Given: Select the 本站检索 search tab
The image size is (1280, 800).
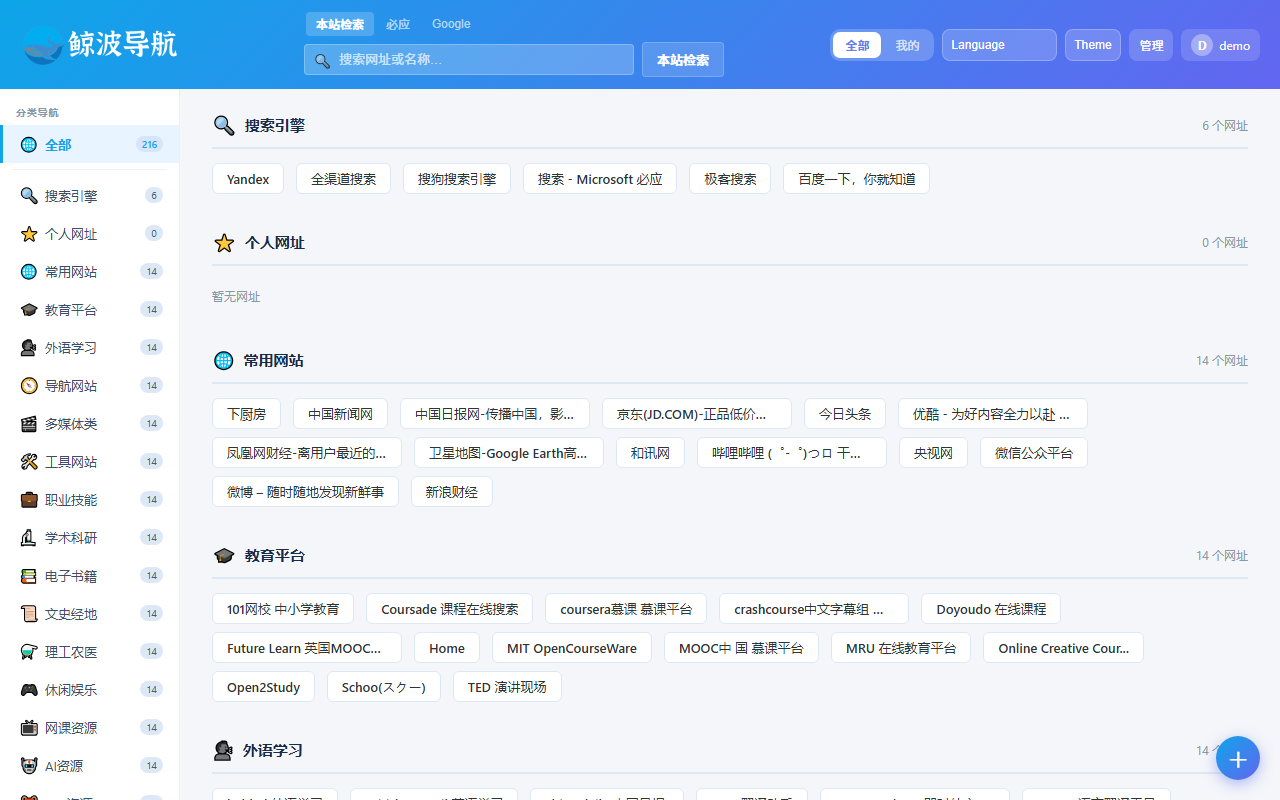Looking at the screenshot, I should [x=340, y=24].
